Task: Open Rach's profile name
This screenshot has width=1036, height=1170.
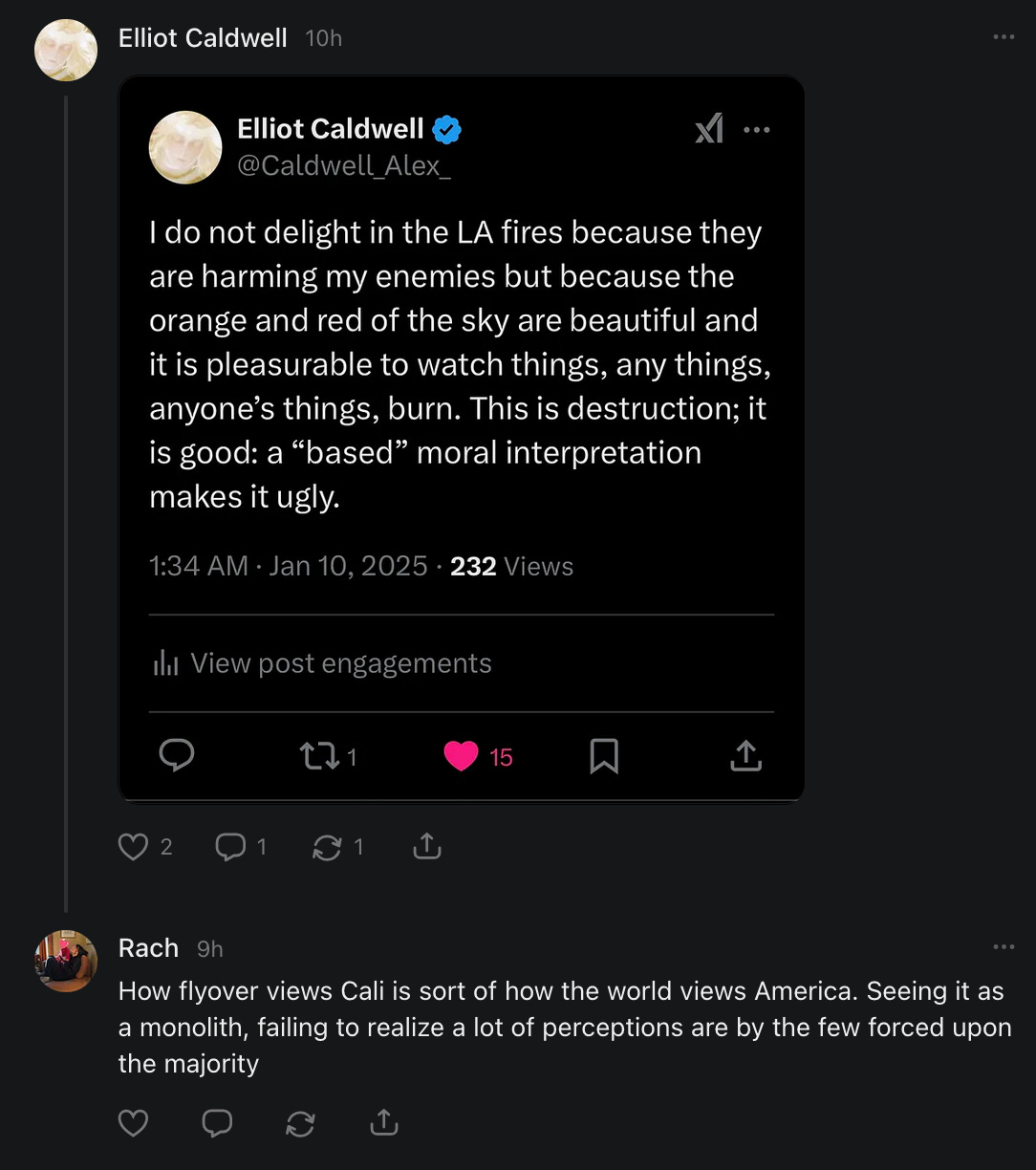Action: [148, 948]
